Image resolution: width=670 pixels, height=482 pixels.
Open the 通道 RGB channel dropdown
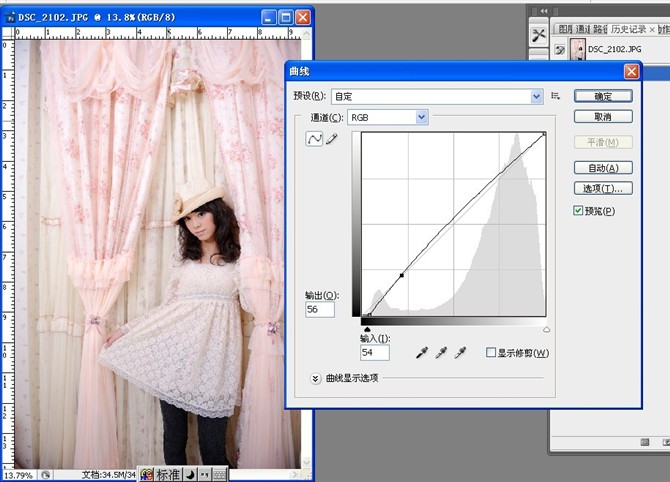click(x=388, y=117)
